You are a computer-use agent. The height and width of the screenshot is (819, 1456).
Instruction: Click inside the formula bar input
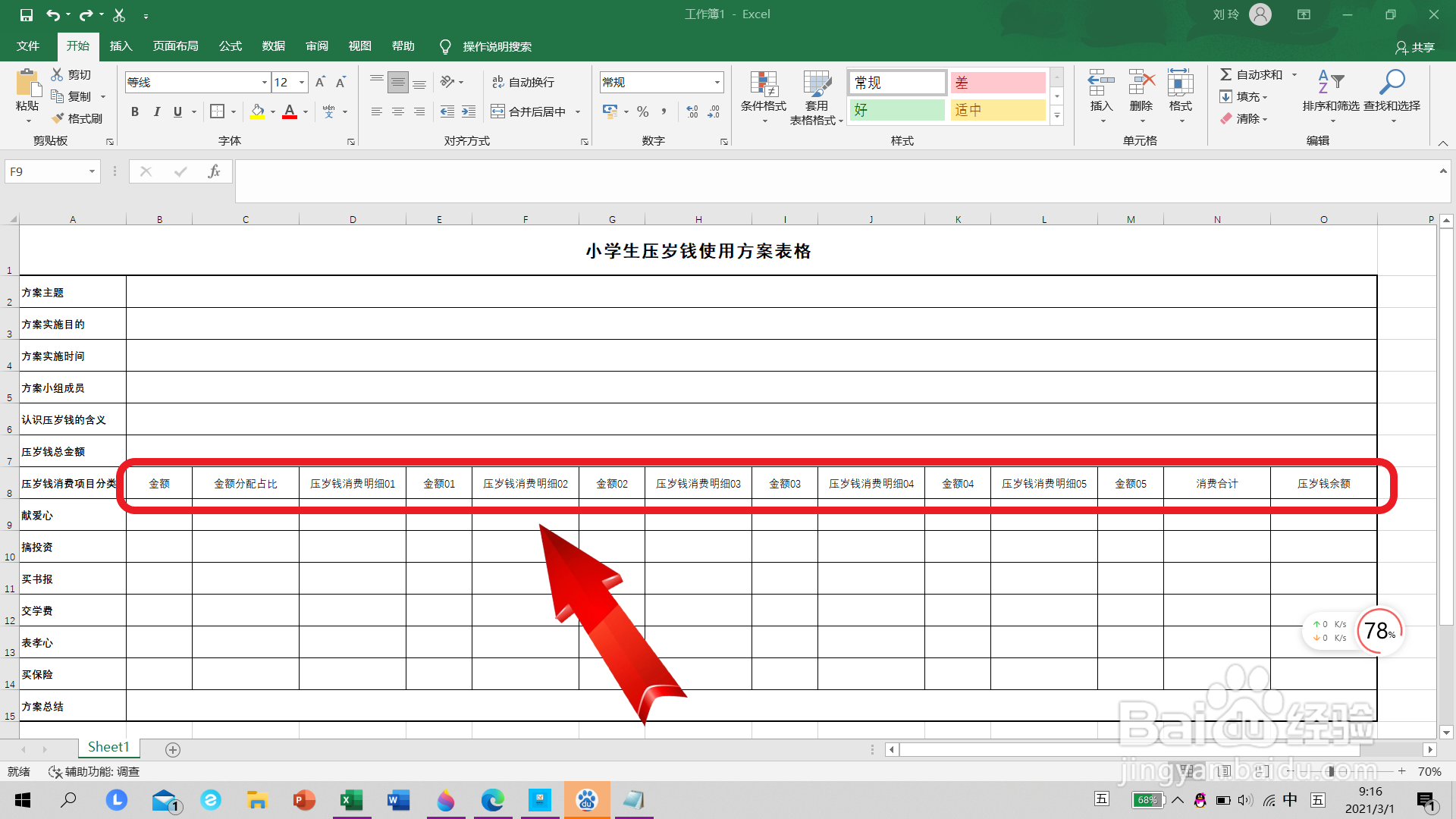[834, 181]
